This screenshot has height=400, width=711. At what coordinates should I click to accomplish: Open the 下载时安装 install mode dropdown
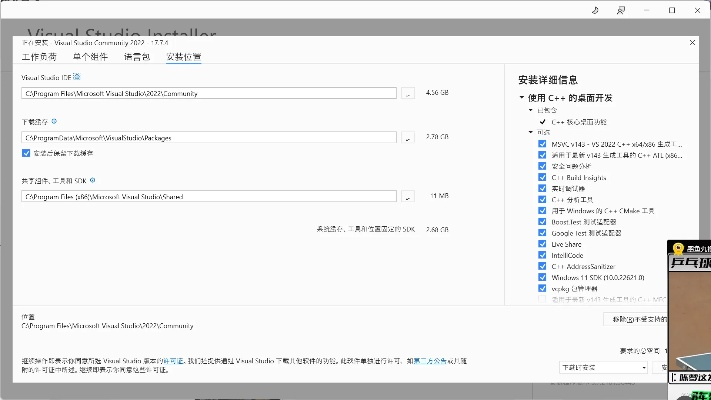pos(604,367)
